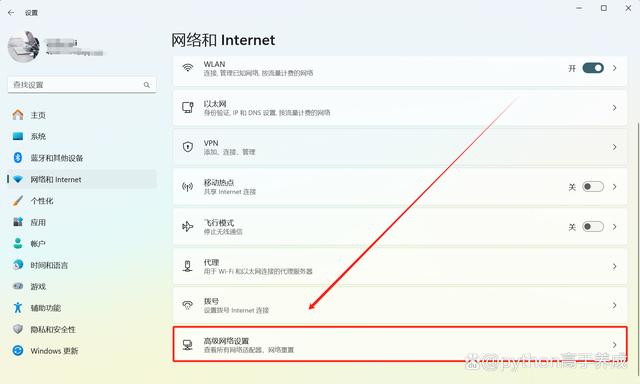The image size is (640, 384).
Task: Open the VPN settings title
Action: [x=211, y=143]
